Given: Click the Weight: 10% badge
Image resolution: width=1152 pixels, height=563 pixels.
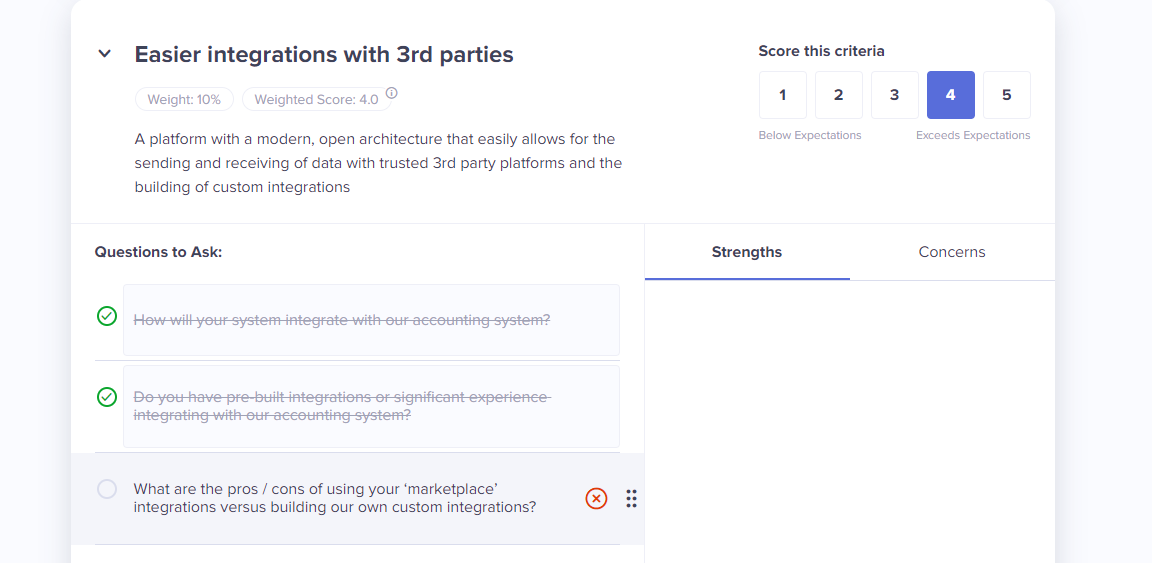Looking at the screenshot, I should (x=184, y=99).
